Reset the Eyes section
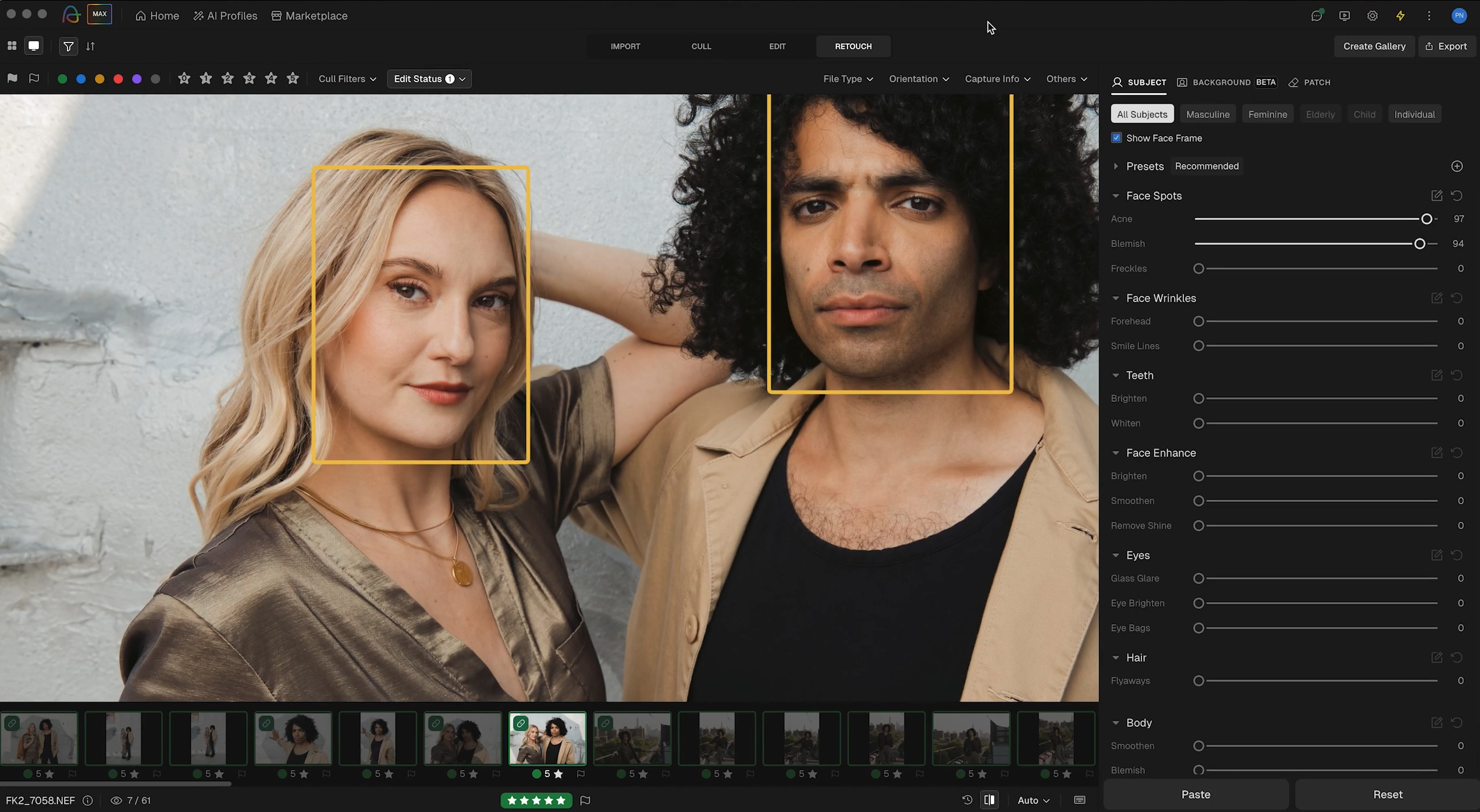This screenshot has width=1480, height=812. (x=1457, y=555)
